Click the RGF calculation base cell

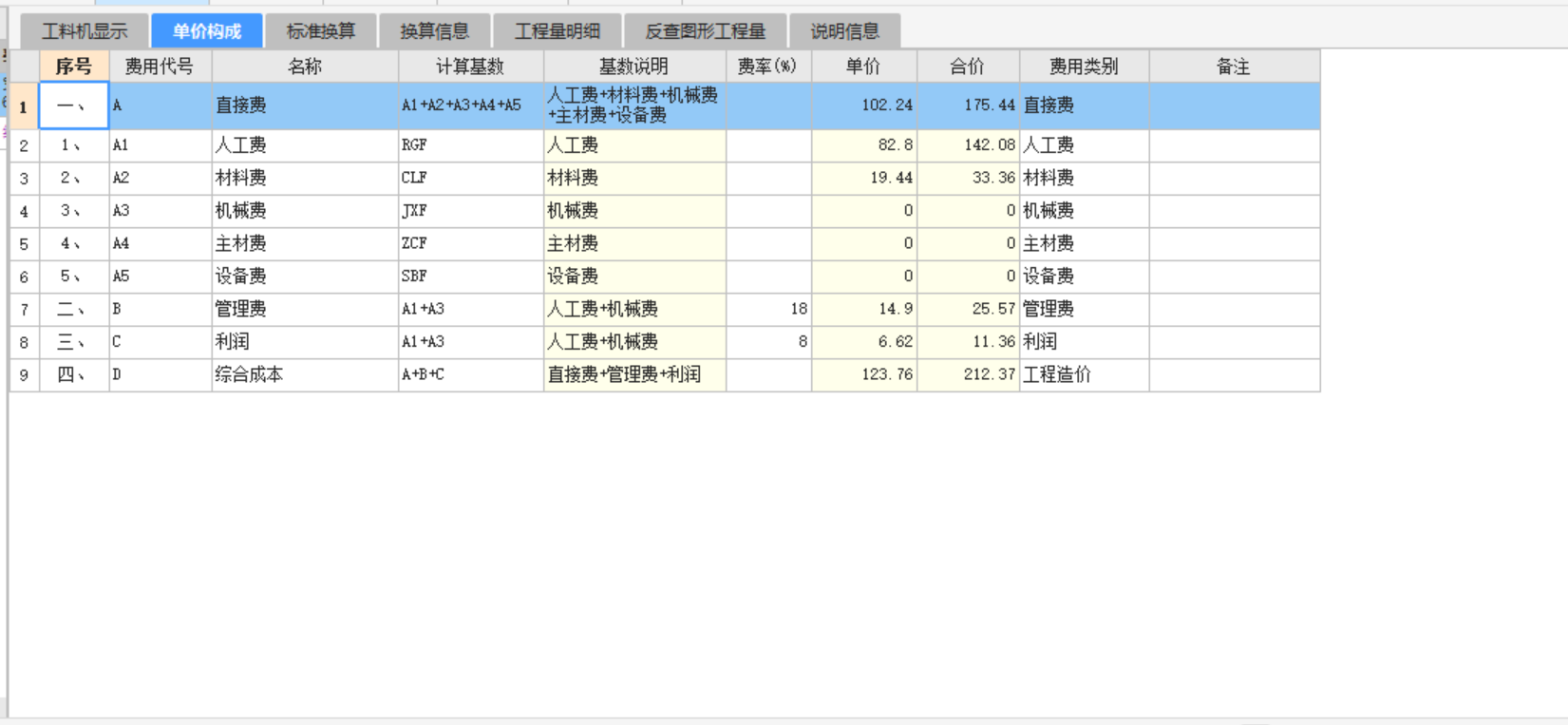(x=470, y=145)
